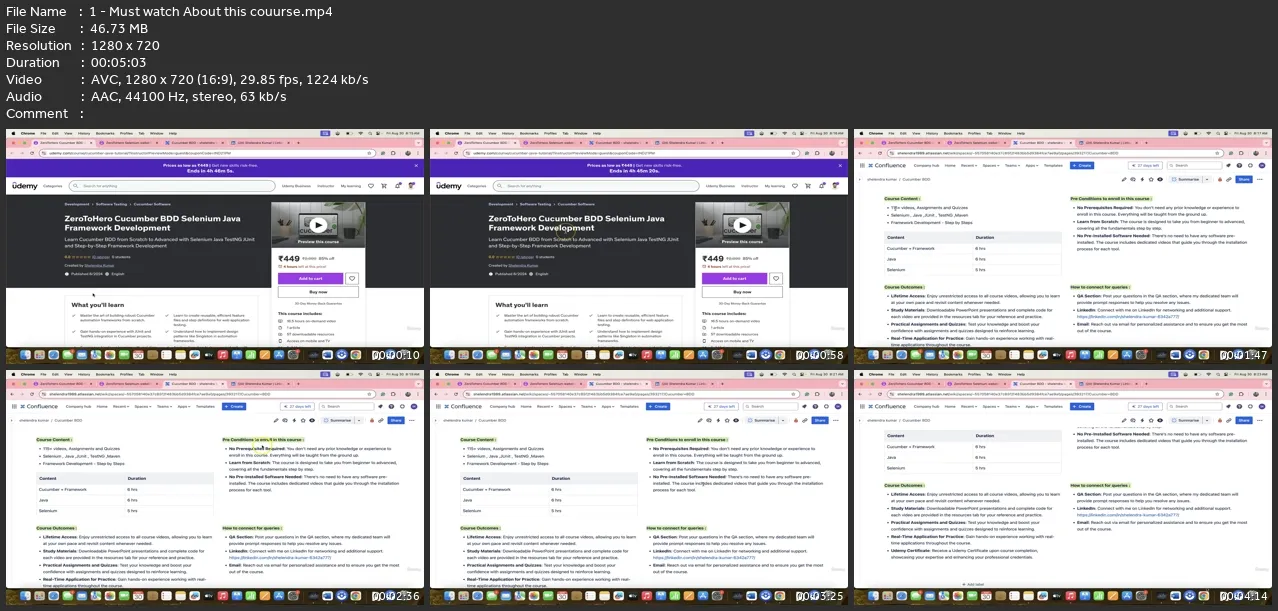This screenshot has width=1278, height=611.
Task: Click Udemy Certificate text in 0:04:14 frame
Action: (x=910, y=550)
